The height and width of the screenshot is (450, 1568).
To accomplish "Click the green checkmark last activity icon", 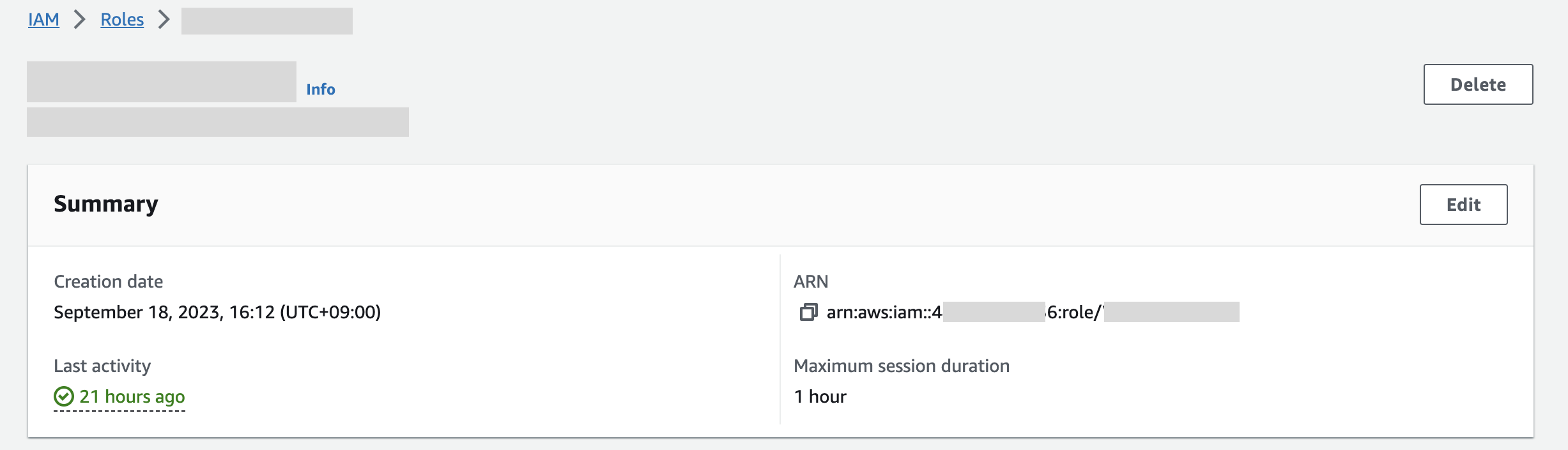I will (x=64, y=396).
